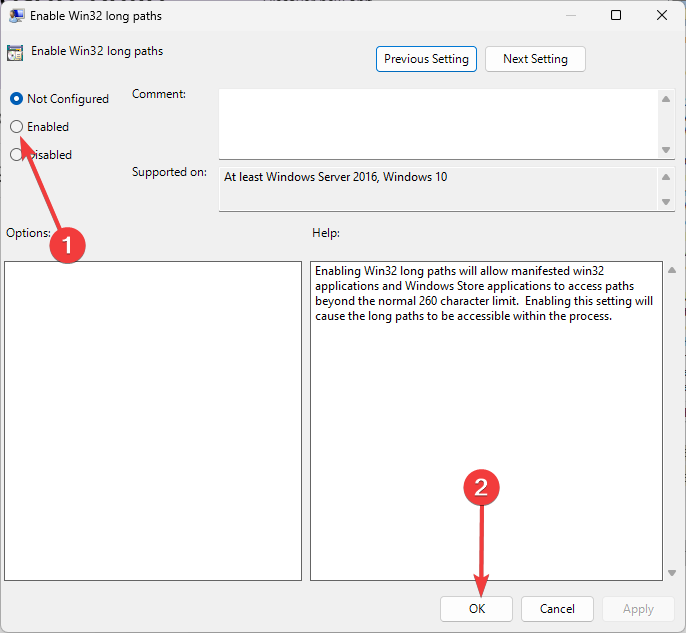The height and width of the screenshot is (633, 686).
Task: Click Supported on box scroll down arrow
Action: tap(666, 202)
